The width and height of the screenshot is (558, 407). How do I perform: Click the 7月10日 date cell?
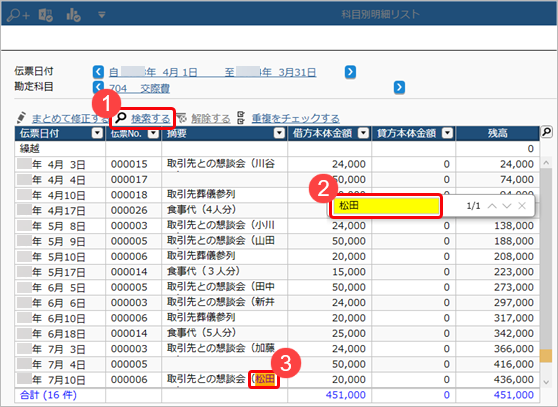[60, 379]
